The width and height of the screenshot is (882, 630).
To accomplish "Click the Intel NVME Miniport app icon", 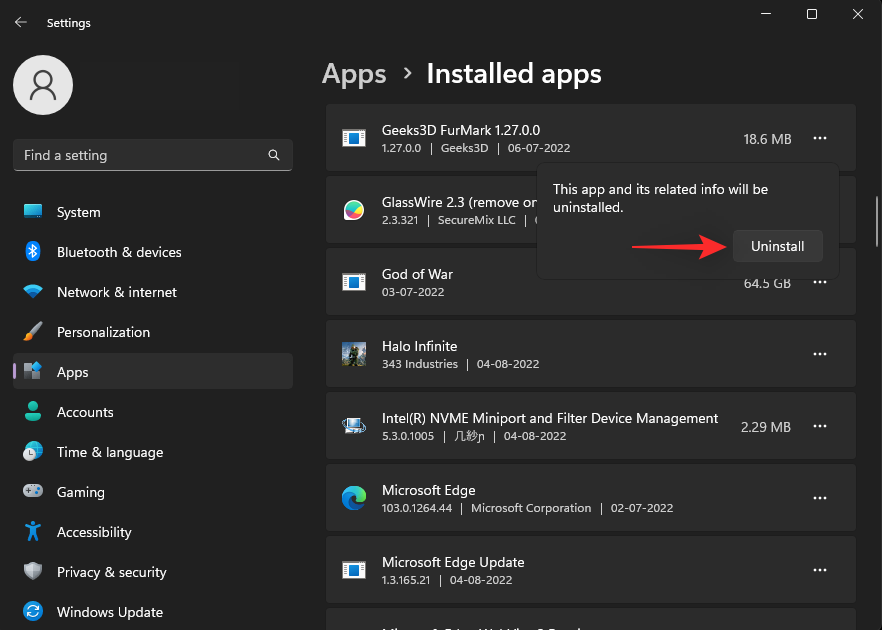I will [353, 426].
